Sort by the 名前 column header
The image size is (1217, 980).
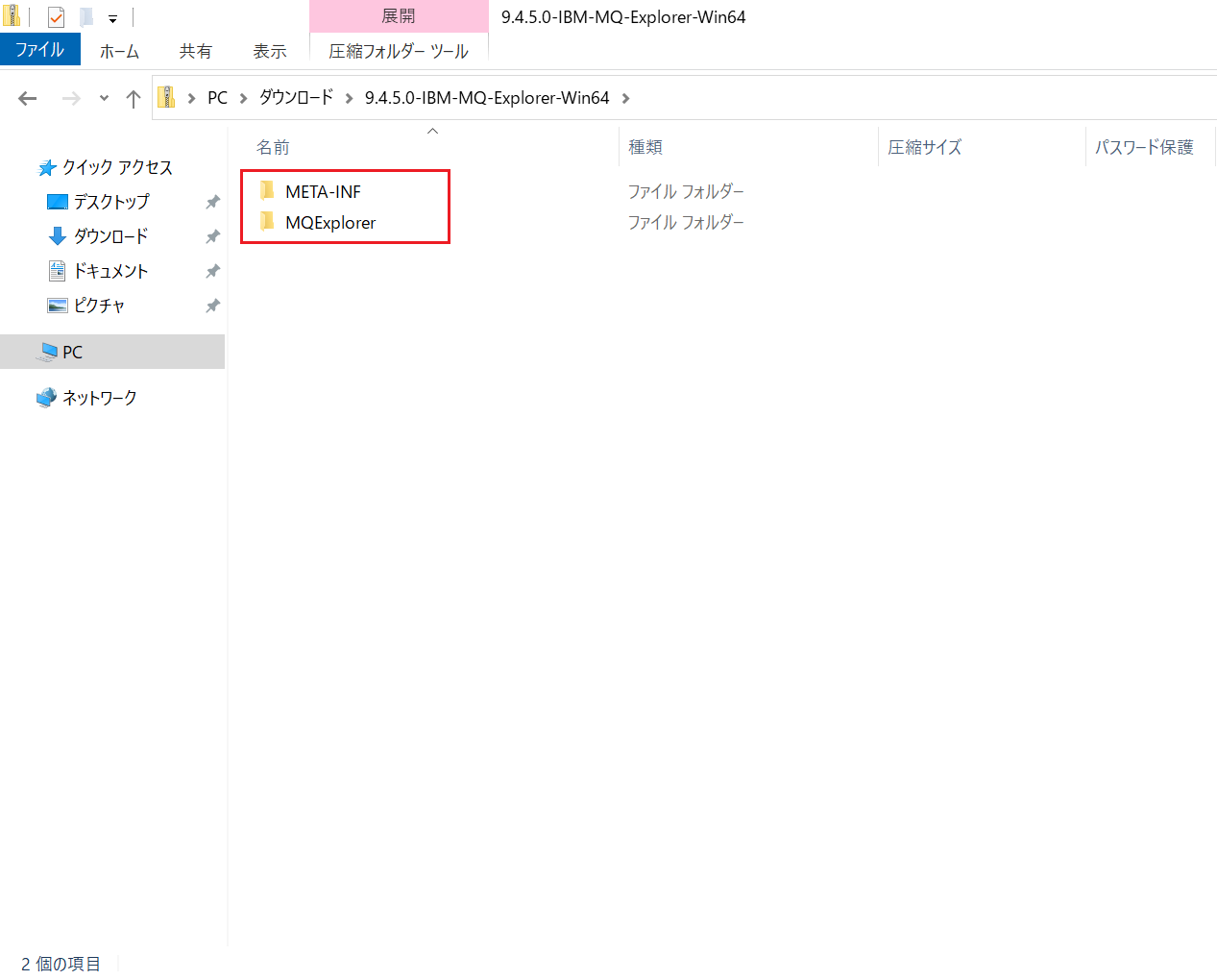point(273,147)
